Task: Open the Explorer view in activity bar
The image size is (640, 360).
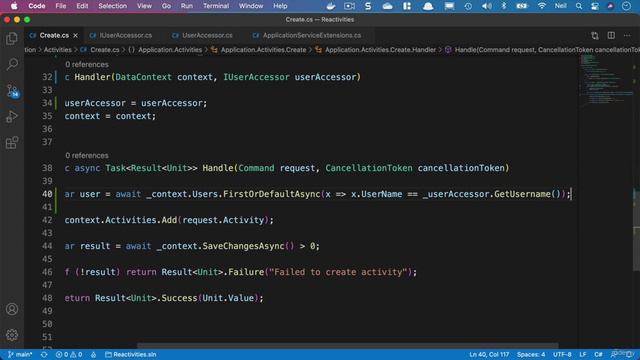Action: [12, 38]
